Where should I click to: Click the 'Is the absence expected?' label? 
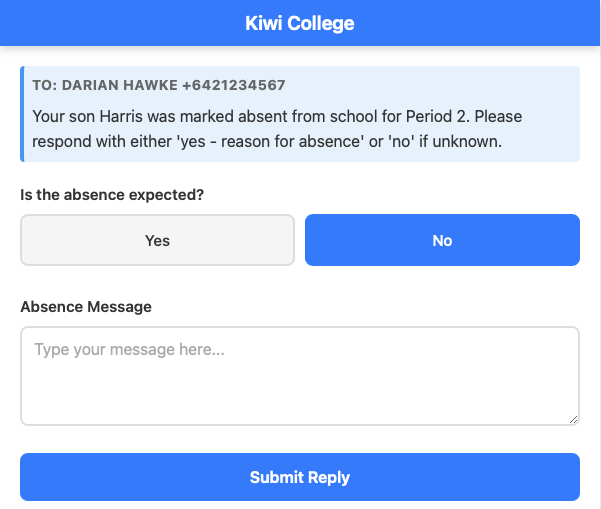112,195
